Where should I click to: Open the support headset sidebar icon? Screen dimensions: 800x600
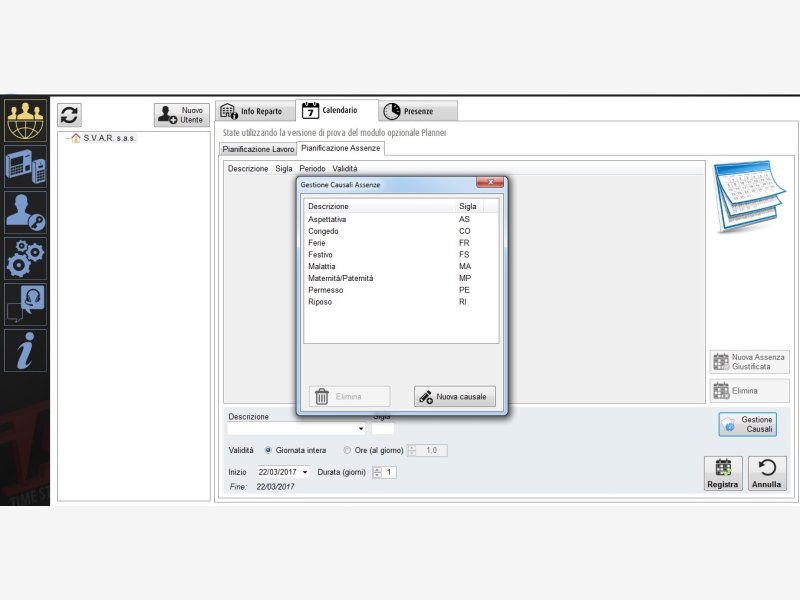point(25,304)
